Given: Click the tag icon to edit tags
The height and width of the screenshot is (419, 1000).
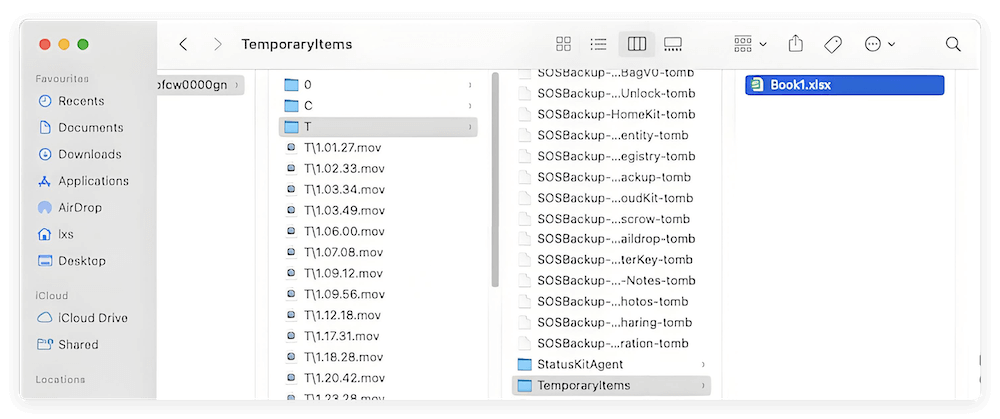Looking at the screenshot, I should [x=832, y=44].
